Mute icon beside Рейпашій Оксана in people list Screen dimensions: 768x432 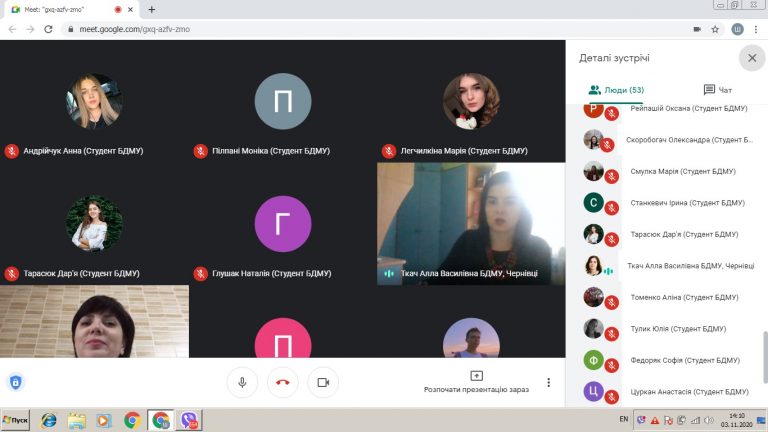coord(611,114)
